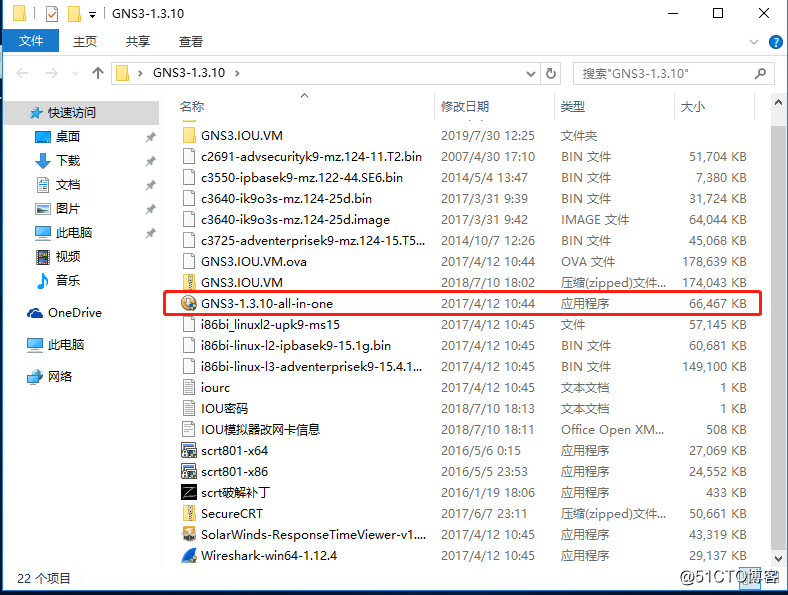
Task: Switch to the 查看 ribbon tab
Action: click(x=191, y=41)
